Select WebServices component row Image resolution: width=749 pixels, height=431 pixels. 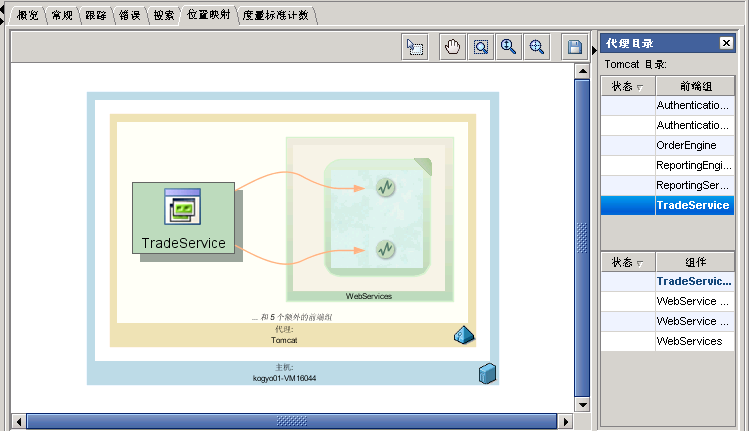(667, 342)
